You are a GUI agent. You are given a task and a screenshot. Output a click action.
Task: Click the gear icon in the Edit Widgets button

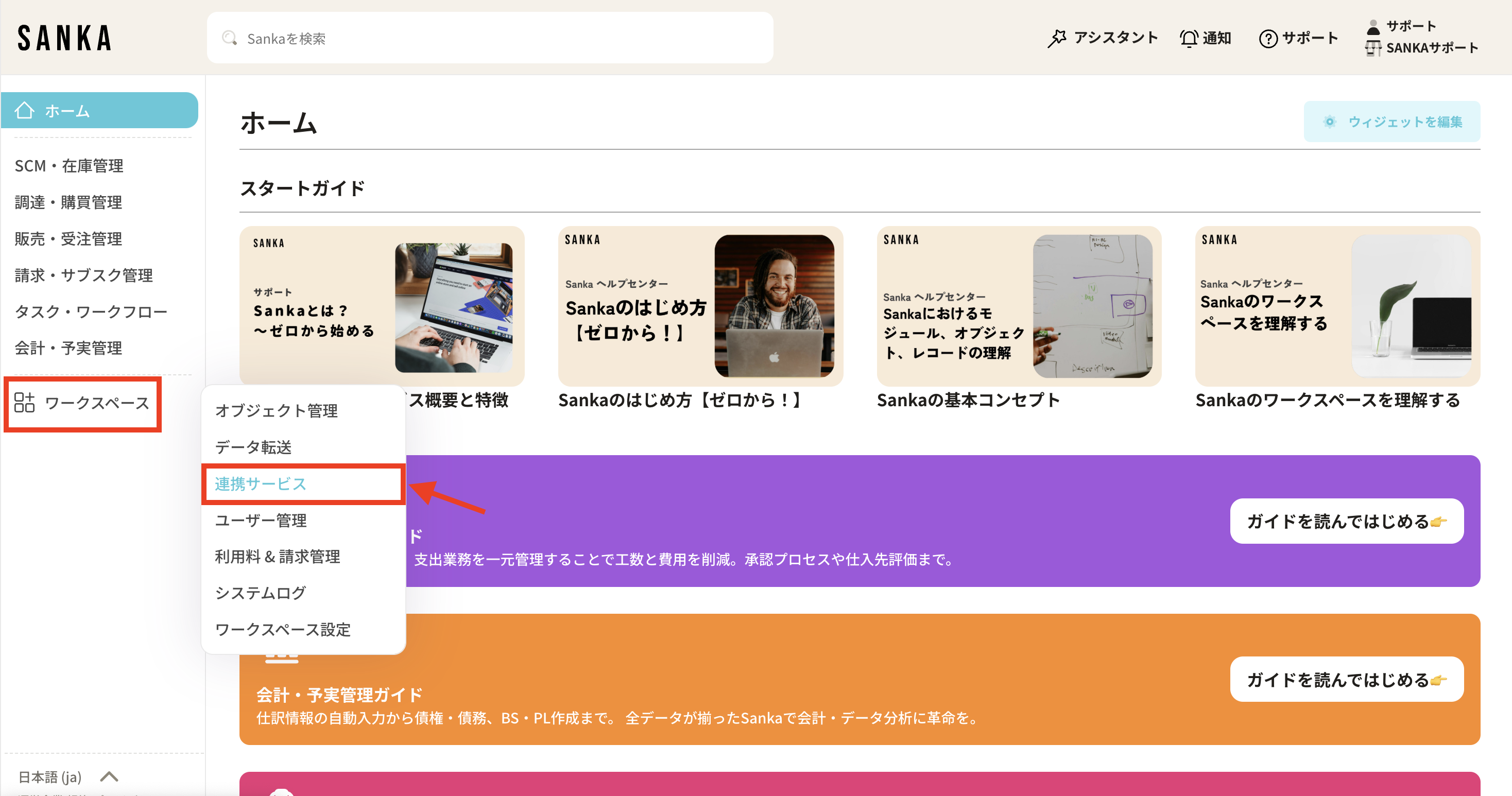click(1330, 122)
